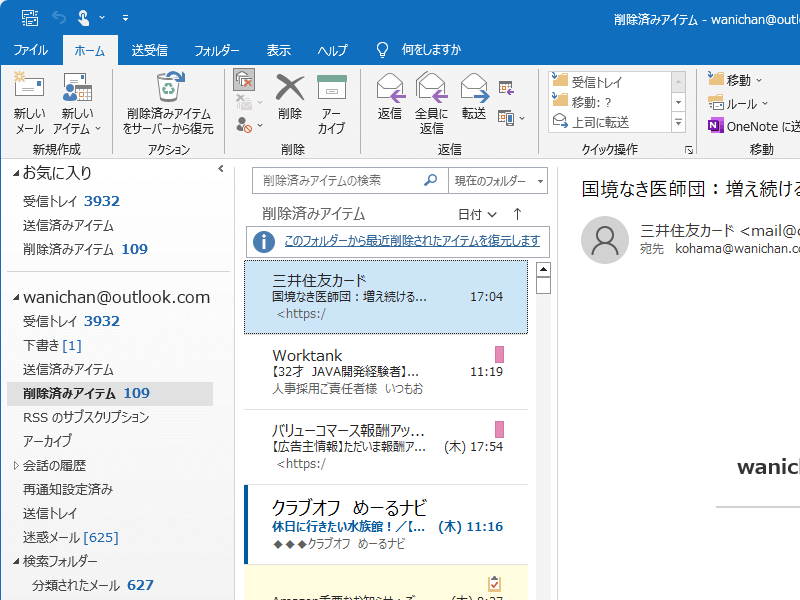Open the 送信トレイ folder
Screen dimensions: 800x600
[50, 513]
